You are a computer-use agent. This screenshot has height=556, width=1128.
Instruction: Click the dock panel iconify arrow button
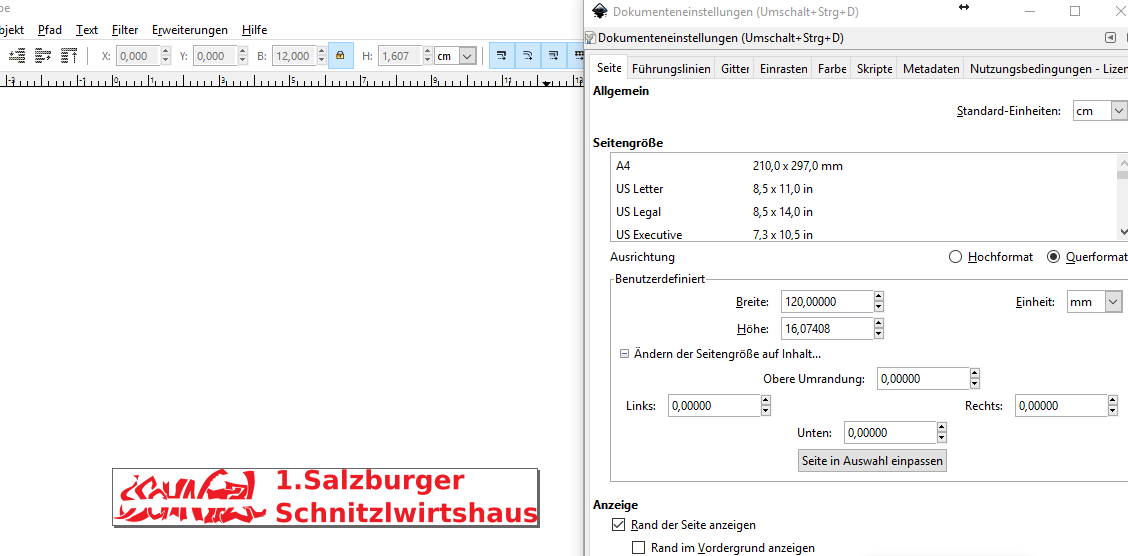click(x=1110, y=38)
